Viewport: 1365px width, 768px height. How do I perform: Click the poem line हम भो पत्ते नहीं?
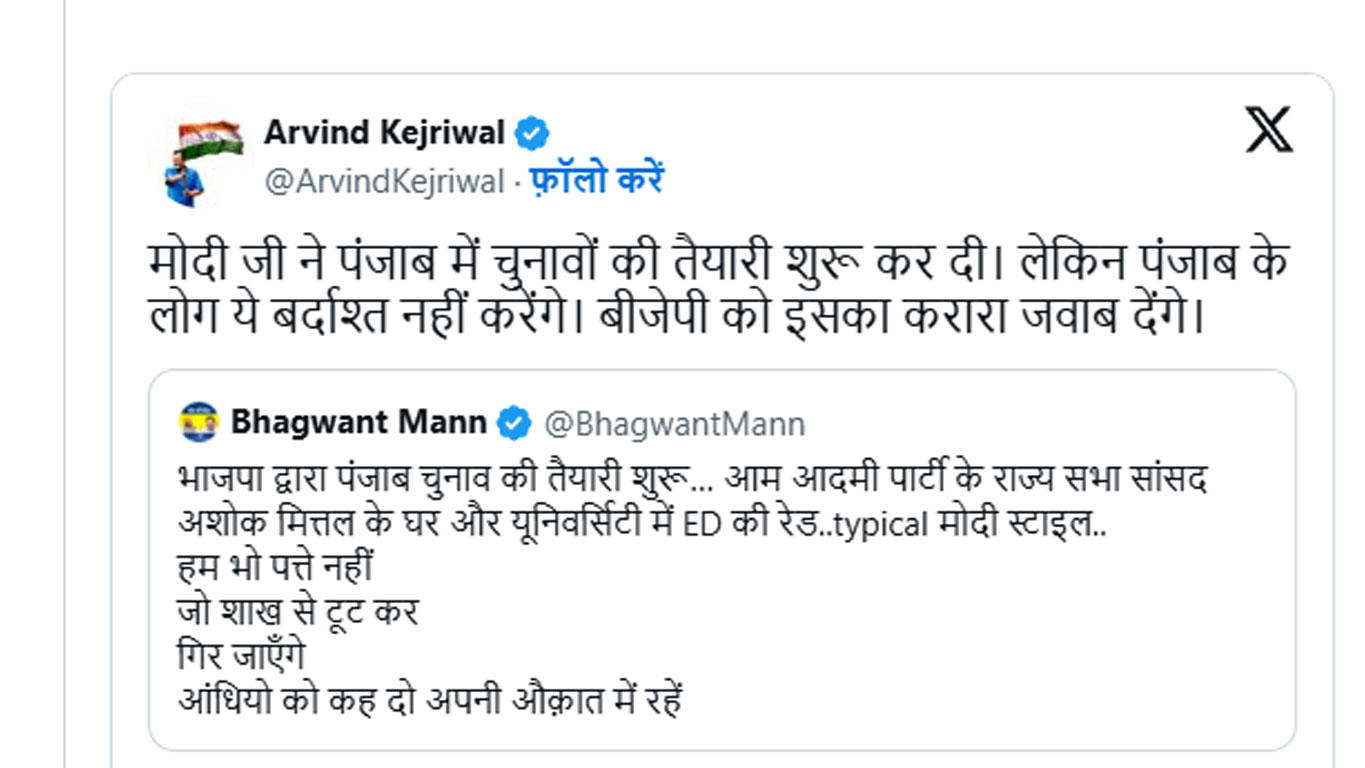(275, 568)
